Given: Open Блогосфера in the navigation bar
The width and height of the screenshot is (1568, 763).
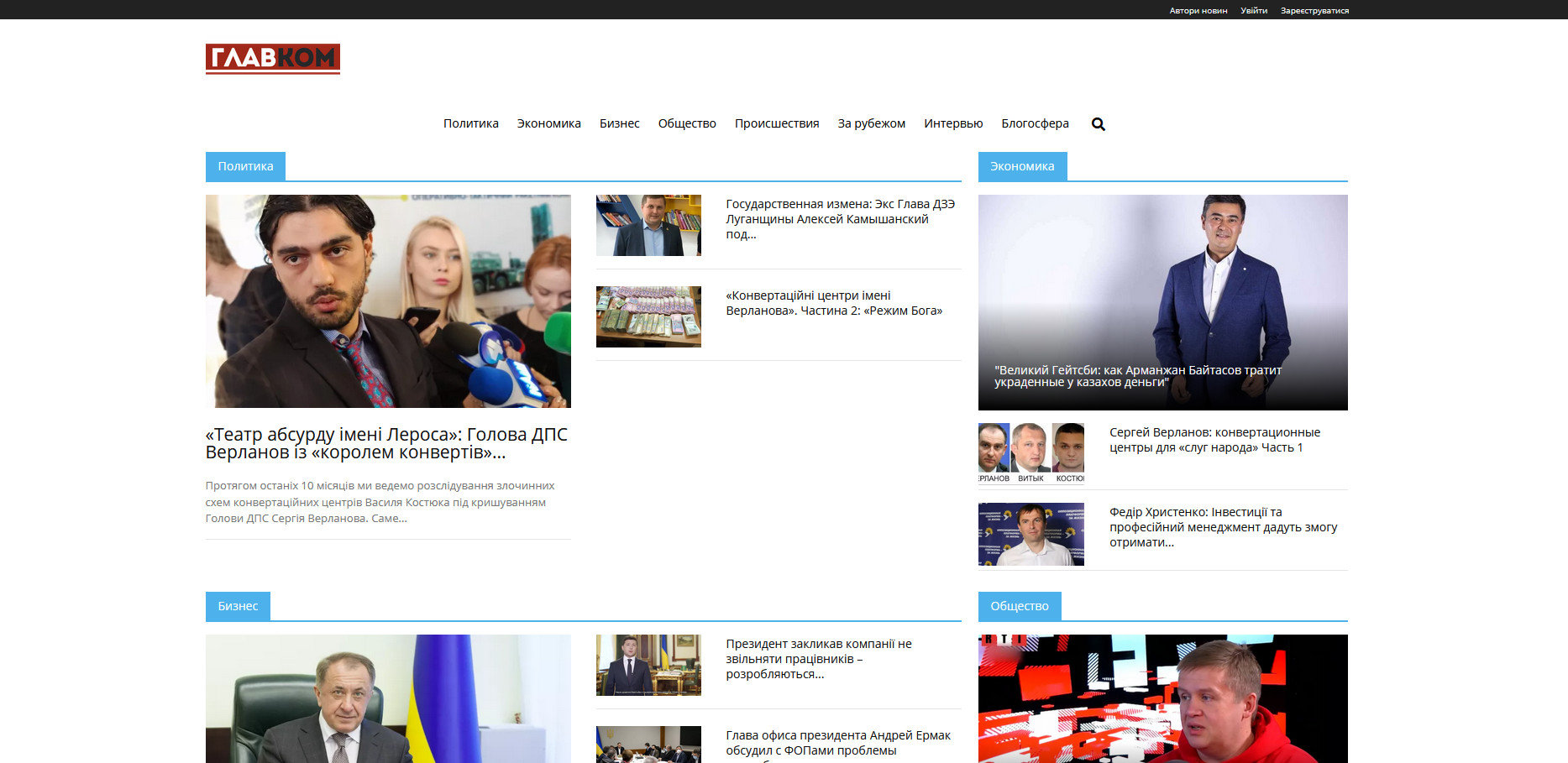Looking at the screenshot, I should click(x=1034, y=123).
